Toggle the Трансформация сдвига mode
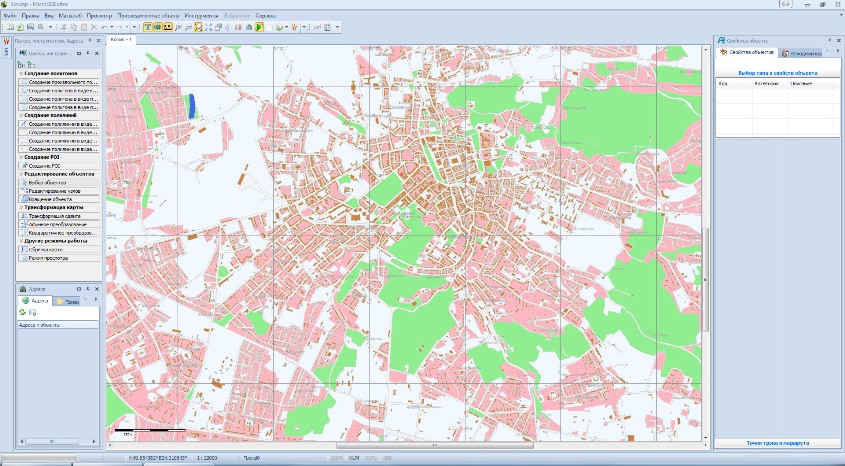 click(x=53, y=216)
